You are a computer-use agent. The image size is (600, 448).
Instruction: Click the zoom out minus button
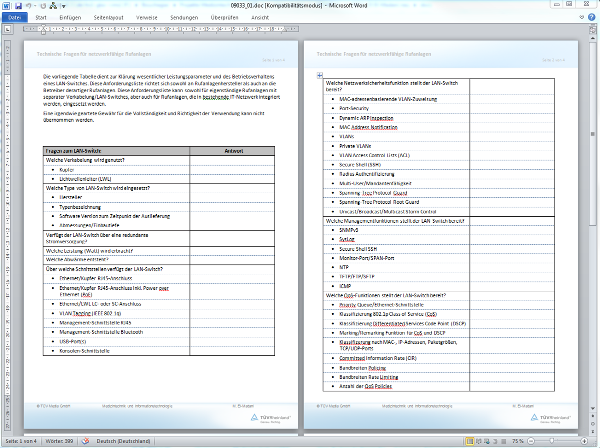pyautogui.click(x=531, y=441)
